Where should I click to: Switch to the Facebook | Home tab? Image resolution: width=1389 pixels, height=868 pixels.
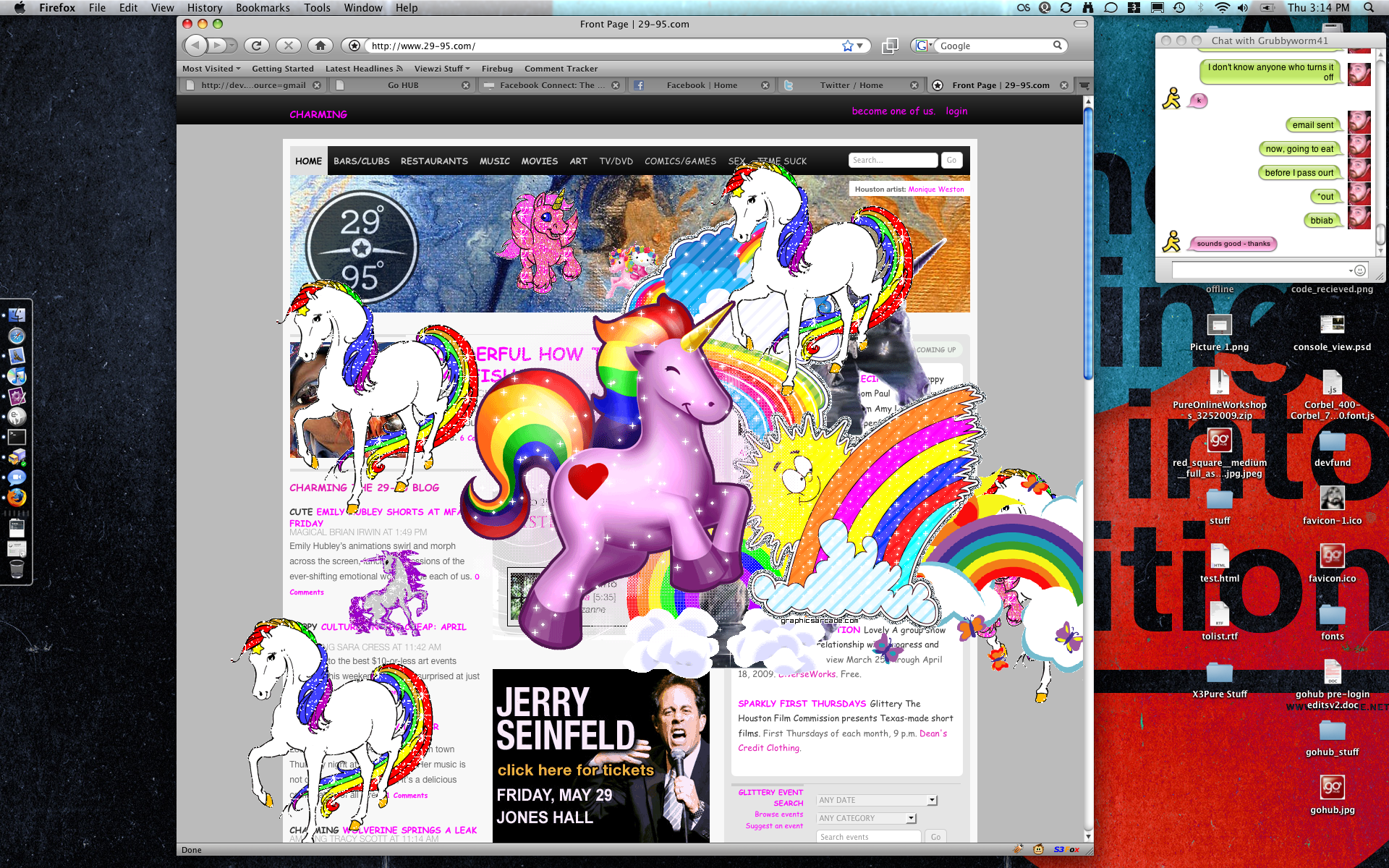(701, 85)
